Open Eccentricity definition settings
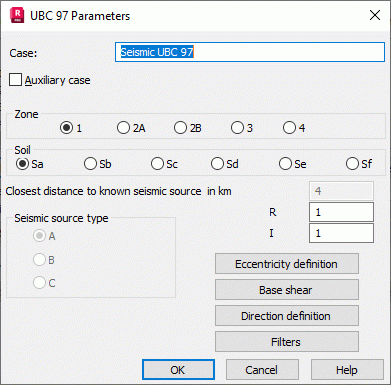Image resolution: width=391 pixels, height=385 pixels. click(287, 264)
